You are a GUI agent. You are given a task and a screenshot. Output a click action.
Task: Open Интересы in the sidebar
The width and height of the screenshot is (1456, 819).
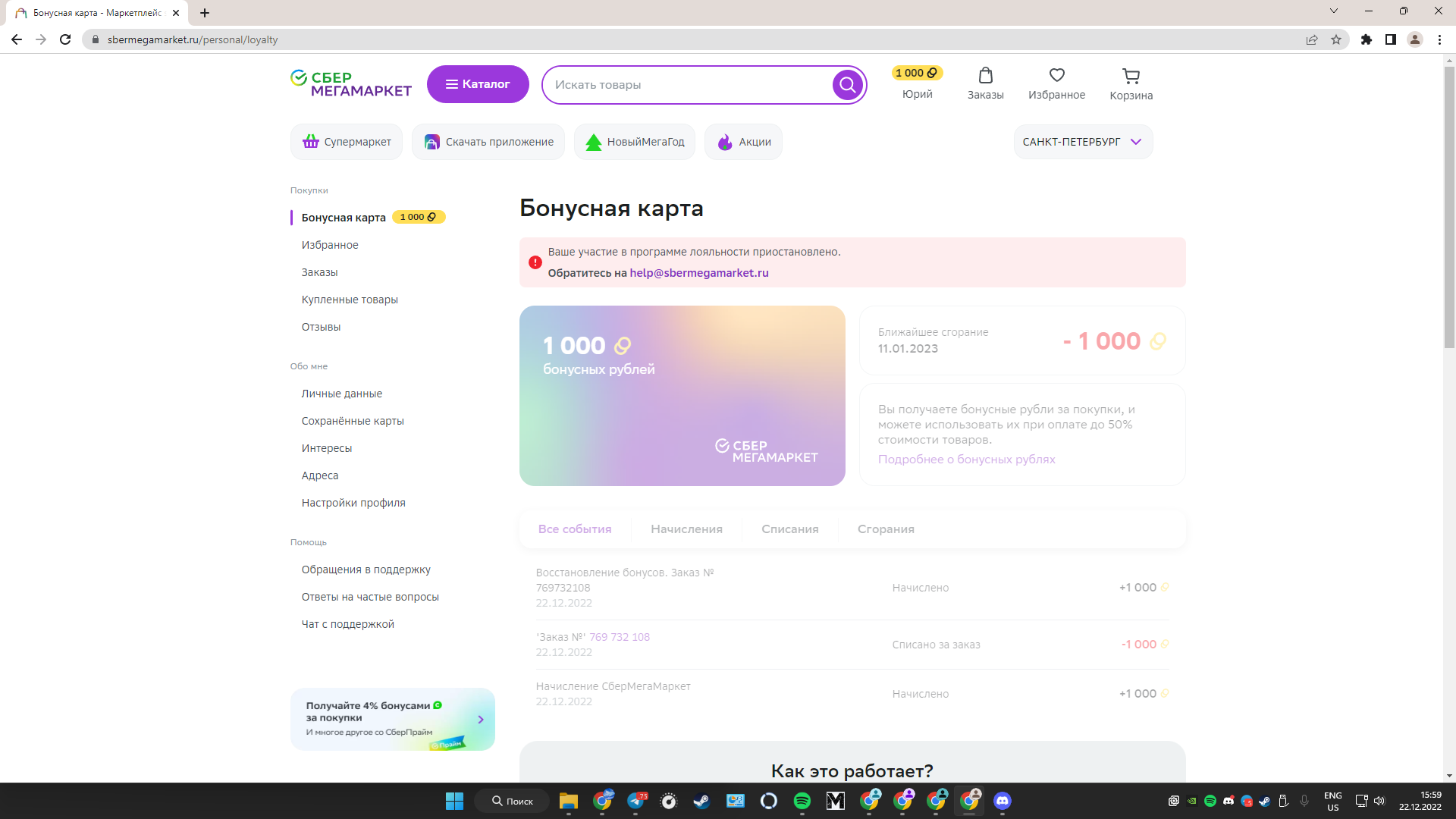[327, 448]
